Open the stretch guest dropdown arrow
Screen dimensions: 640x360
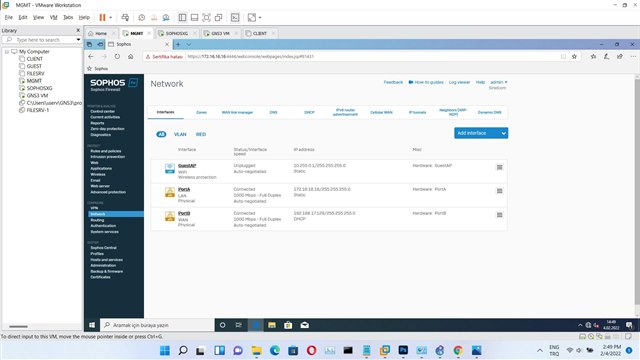[260, 18]
